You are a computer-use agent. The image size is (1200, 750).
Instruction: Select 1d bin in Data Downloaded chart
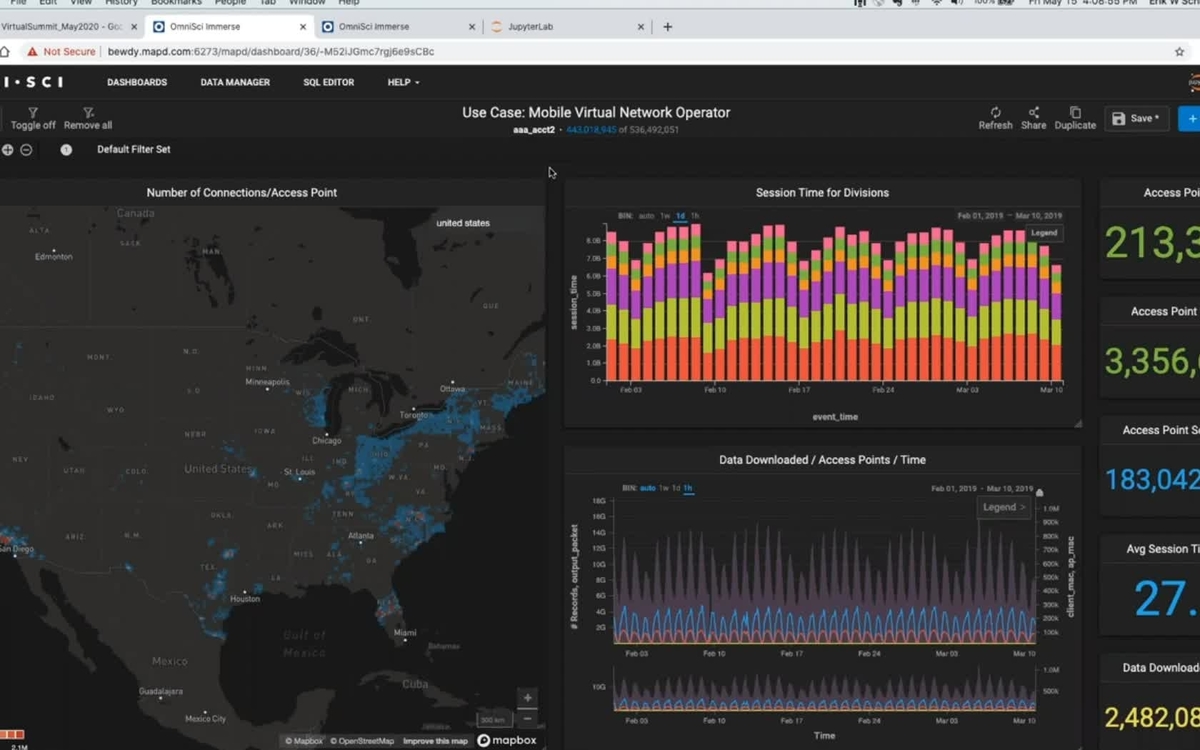676,488
